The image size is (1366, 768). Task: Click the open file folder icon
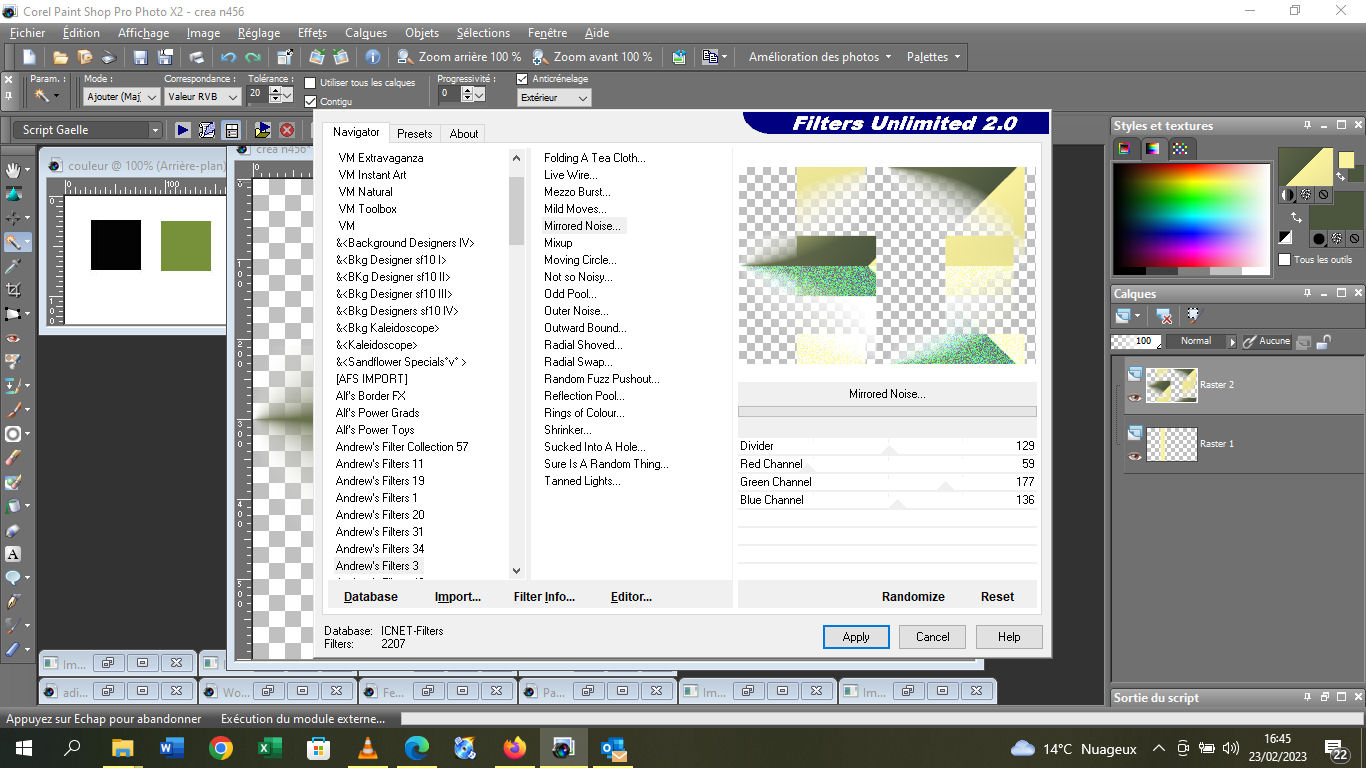(x=60, y=57)
